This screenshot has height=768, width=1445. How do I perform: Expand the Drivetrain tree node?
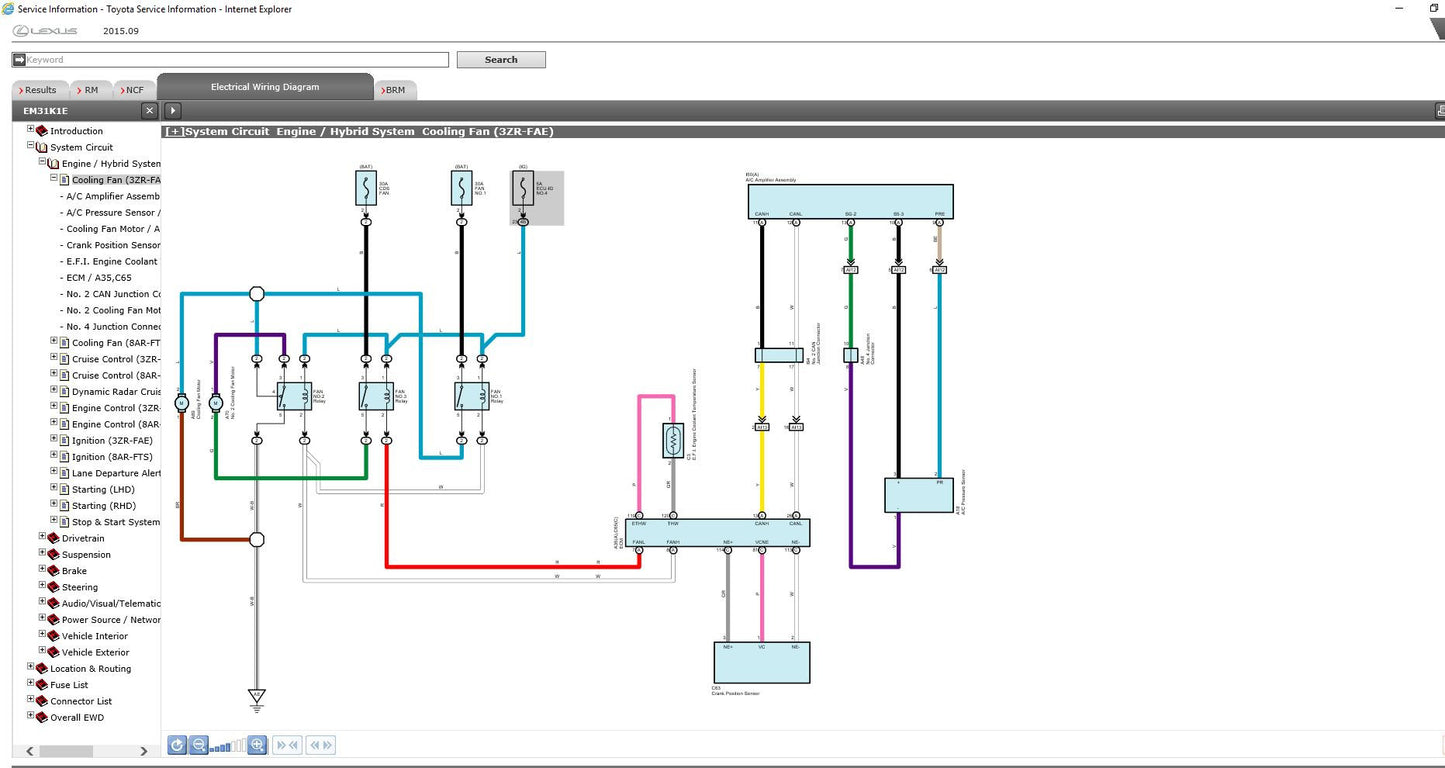tap(43, 538)
